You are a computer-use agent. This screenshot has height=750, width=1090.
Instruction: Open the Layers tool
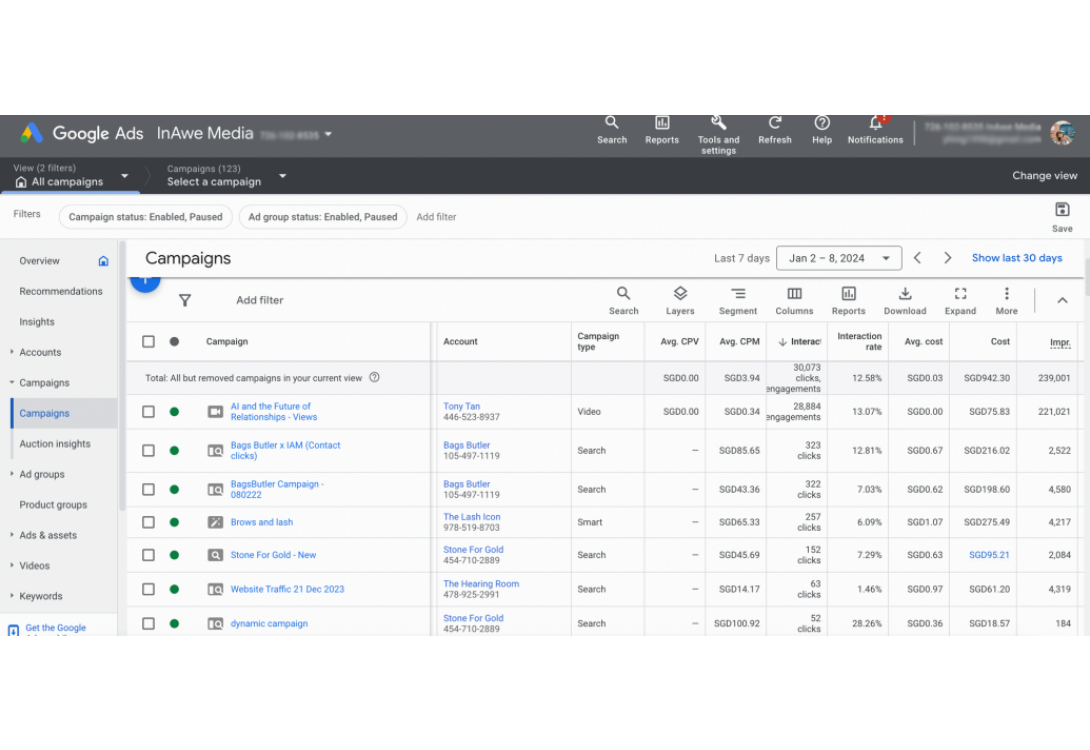coord(680,300)
